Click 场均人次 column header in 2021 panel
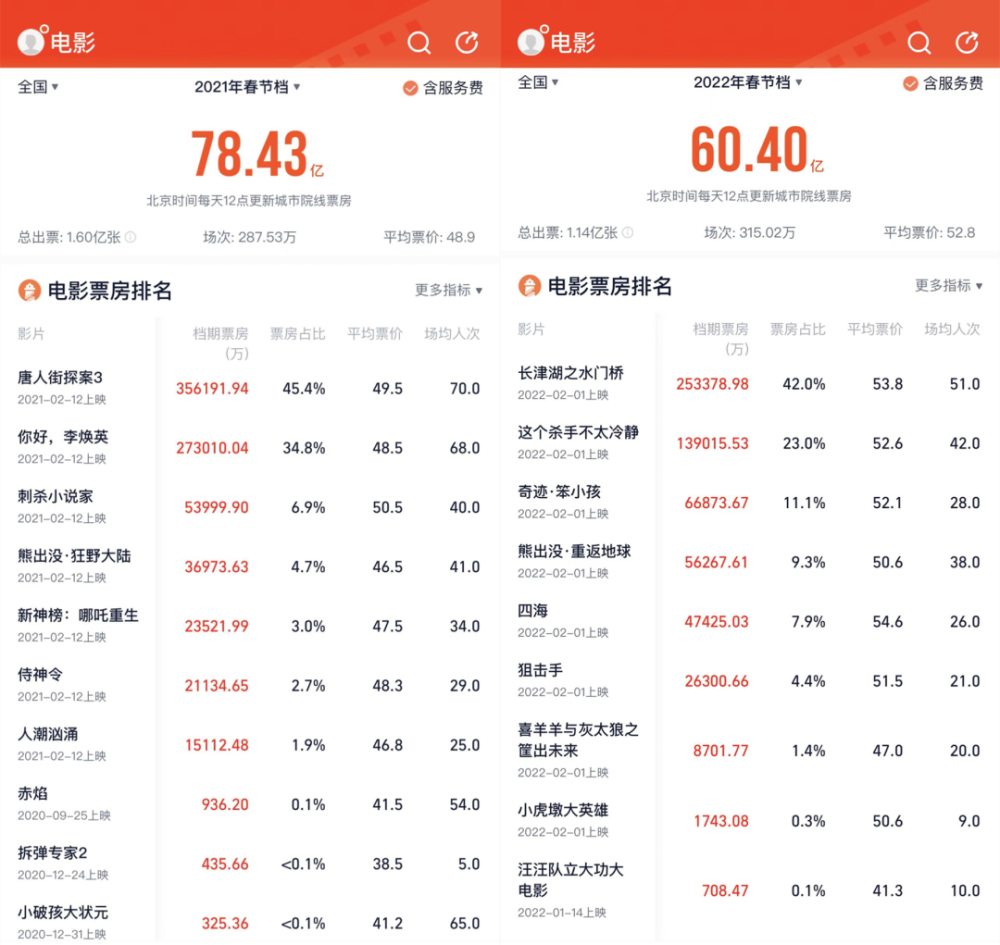The image size is (1000, 945). 452,334
